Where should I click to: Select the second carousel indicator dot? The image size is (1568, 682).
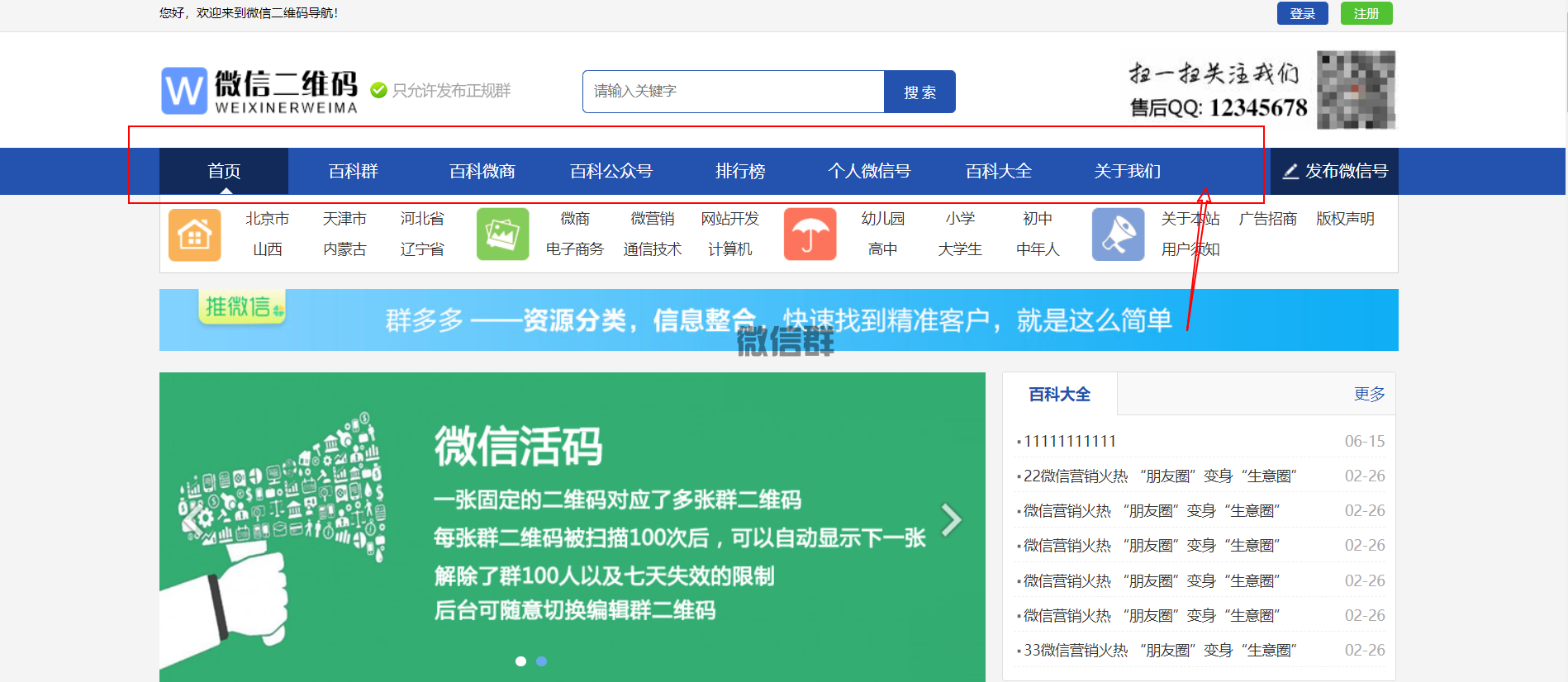(541, 661)
